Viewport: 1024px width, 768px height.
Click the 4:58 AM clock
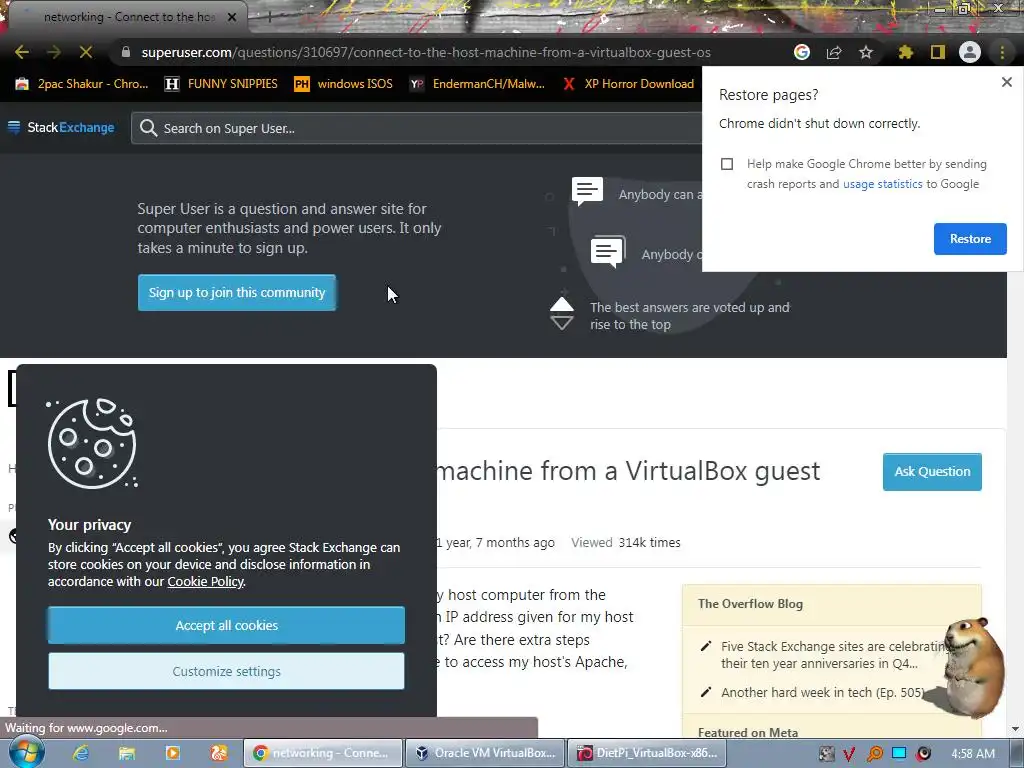coord(973,754)
